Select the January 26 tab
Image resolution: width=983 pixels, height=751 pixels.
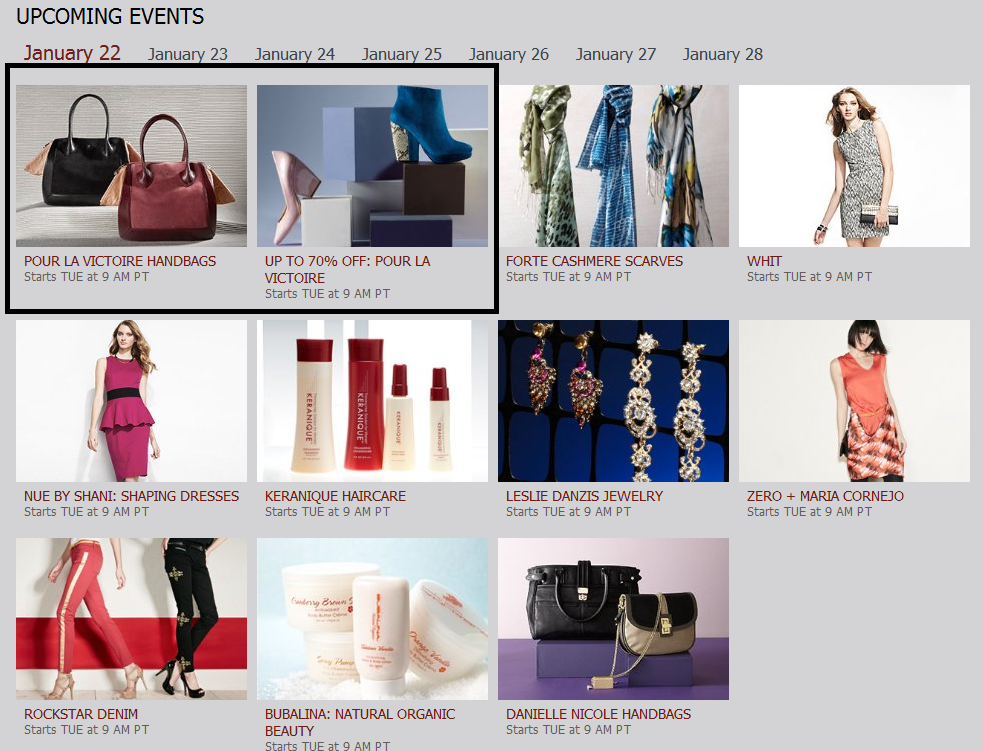[508, 55]
